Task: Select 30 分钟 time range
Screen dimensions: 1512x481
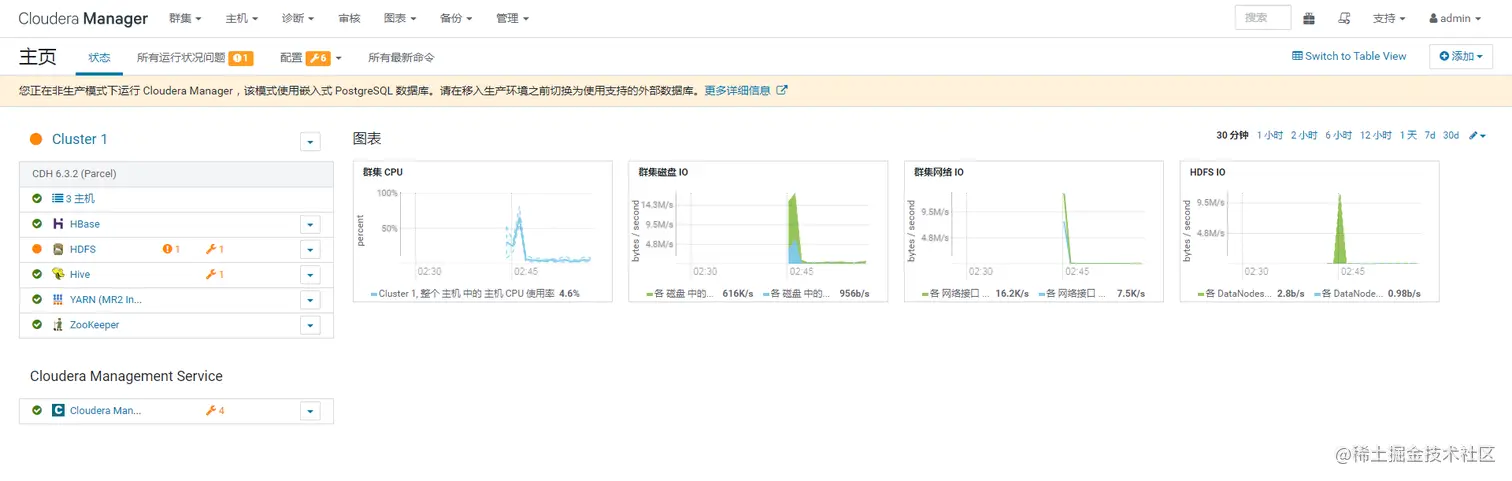Action: point(1232,135)
